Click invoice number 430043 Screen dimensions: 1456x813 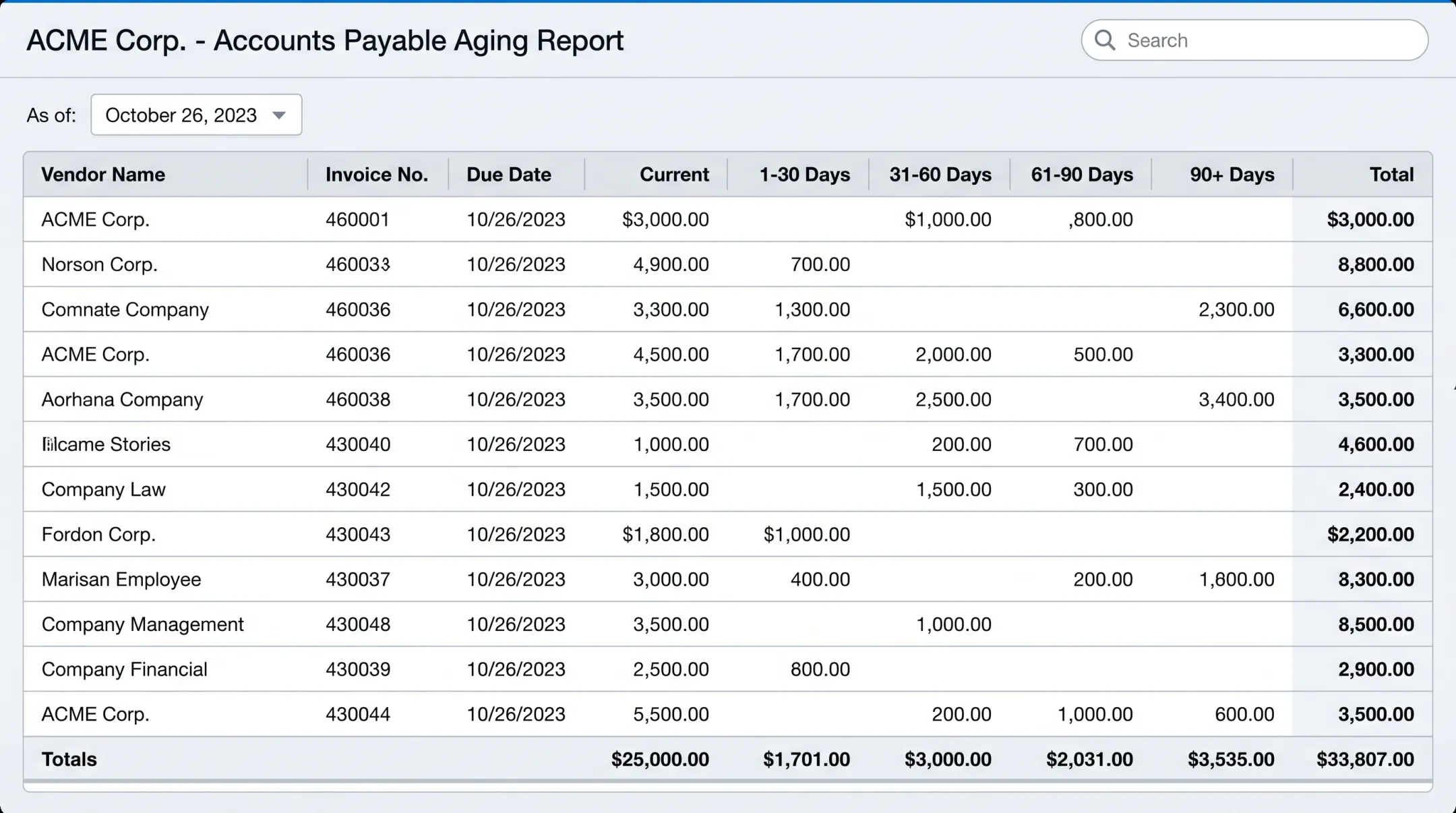[358, 535]
